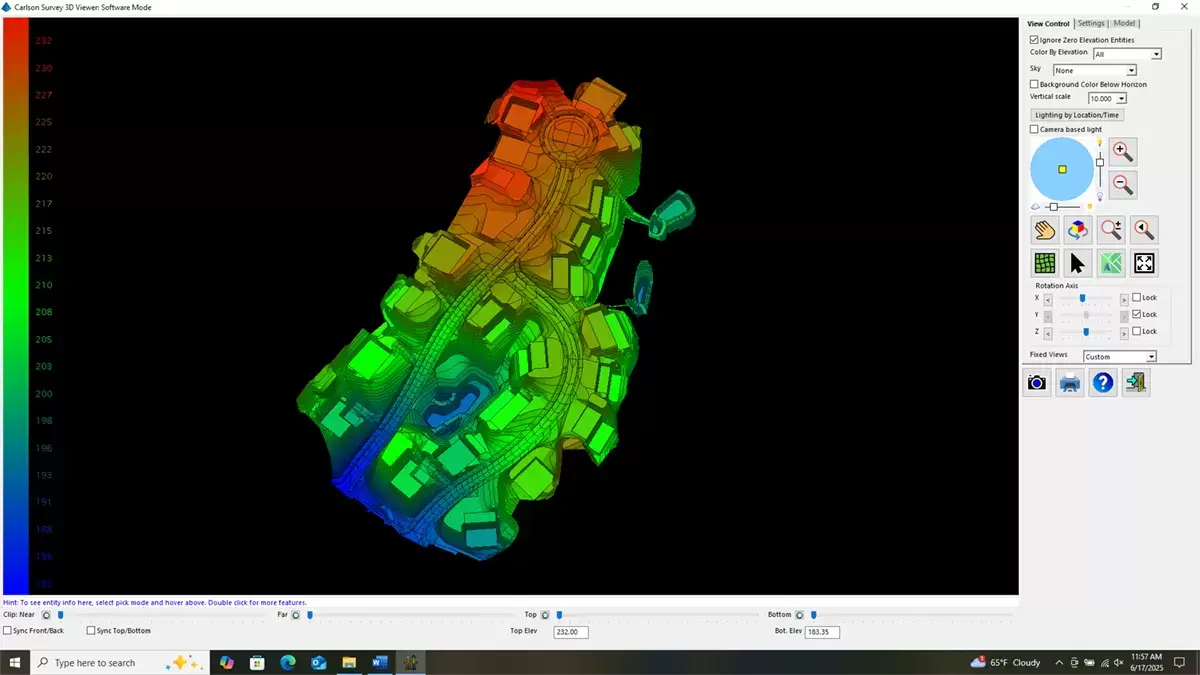Select the black arrow pick mode tool
Screen dimensions: 1200x675
(1077, 263)
